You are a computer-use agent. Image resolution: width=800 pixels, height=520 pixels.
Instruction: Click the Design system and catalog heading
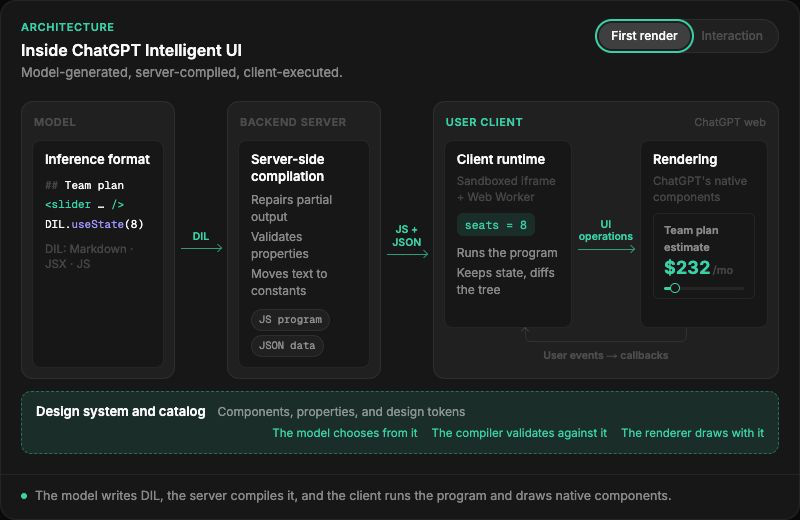tap(120, 411)
